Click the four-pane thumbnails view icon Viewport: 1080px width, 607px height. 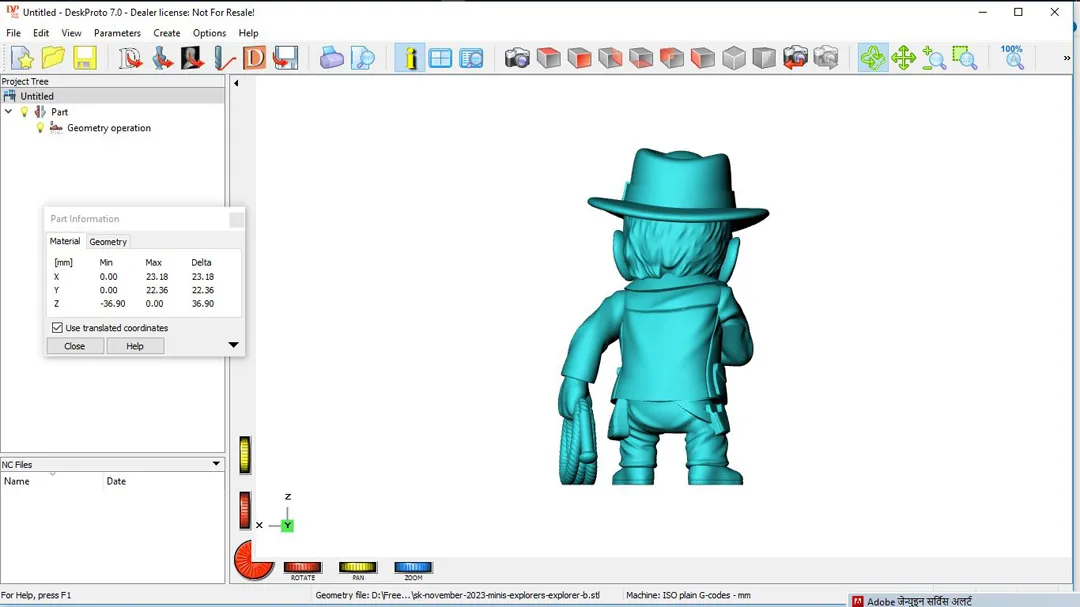coord(440,58)
